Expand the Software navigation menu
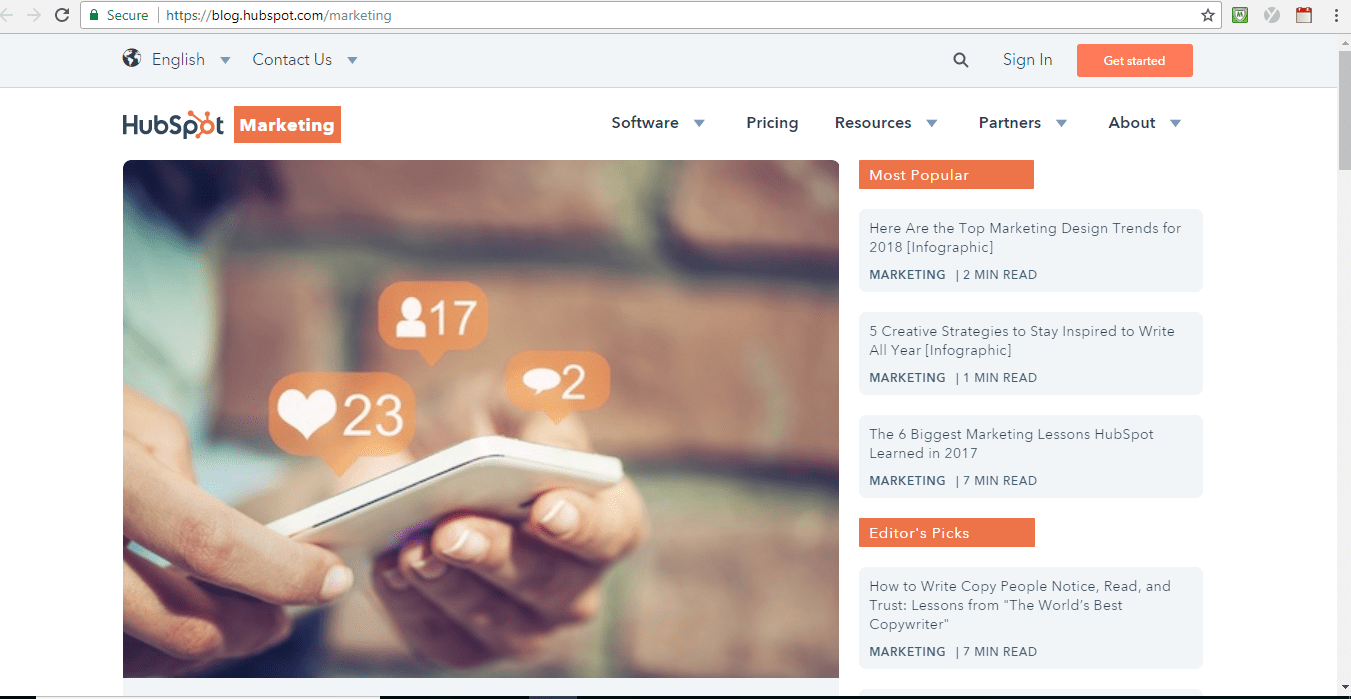 click(658, 123)
